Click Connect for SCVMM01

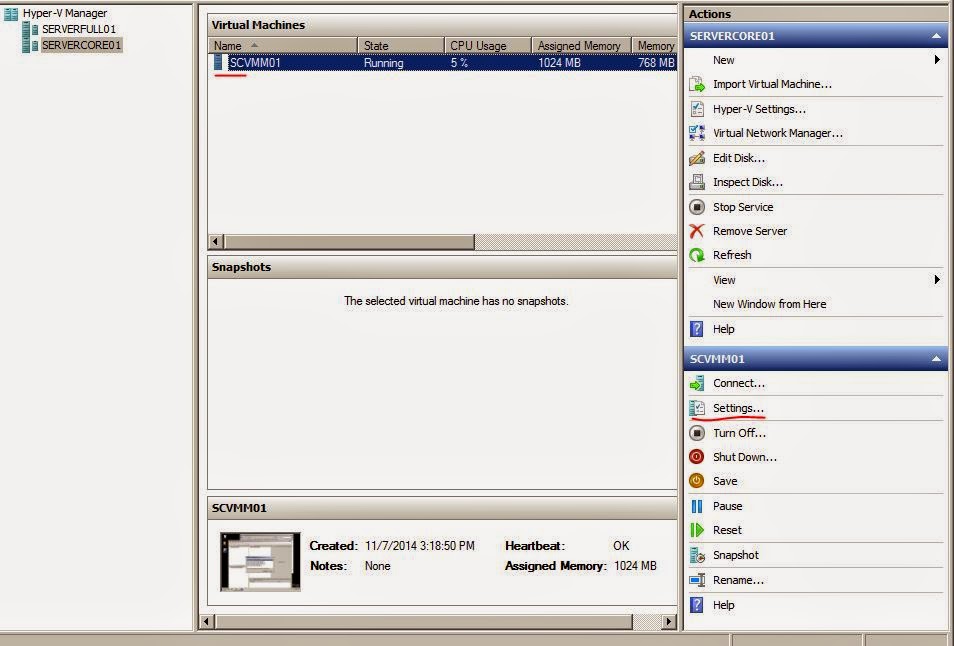point(739,383)
